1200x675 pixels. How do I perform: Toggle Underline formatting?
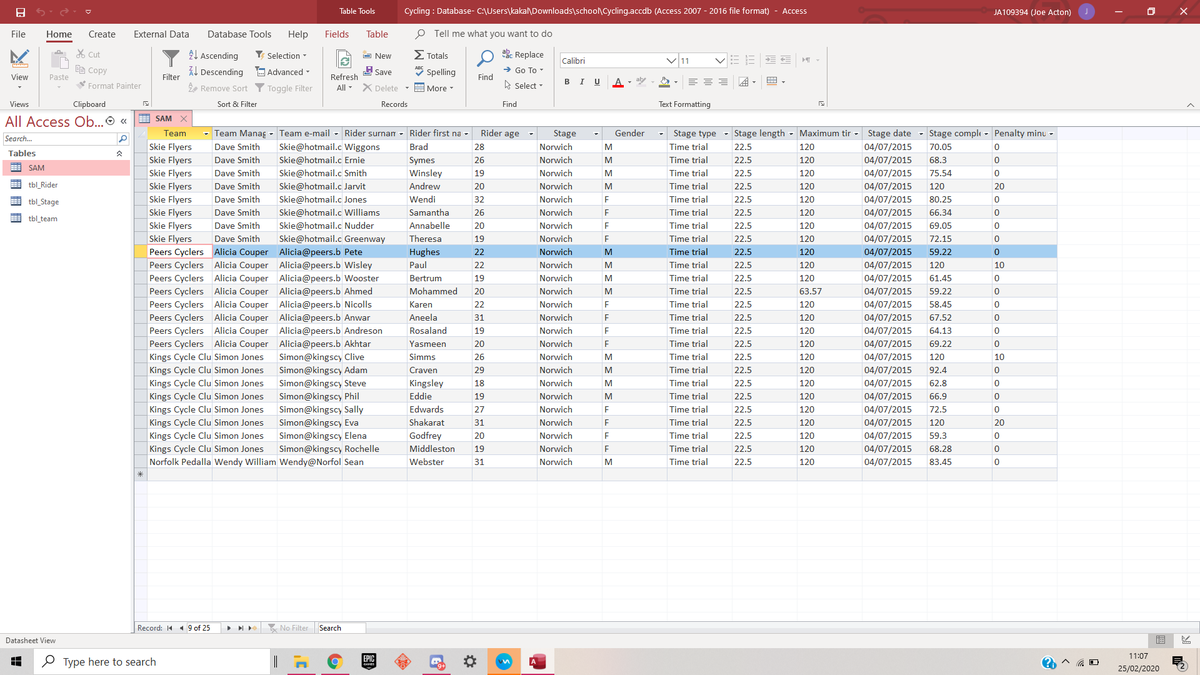(x=598, y=81)
